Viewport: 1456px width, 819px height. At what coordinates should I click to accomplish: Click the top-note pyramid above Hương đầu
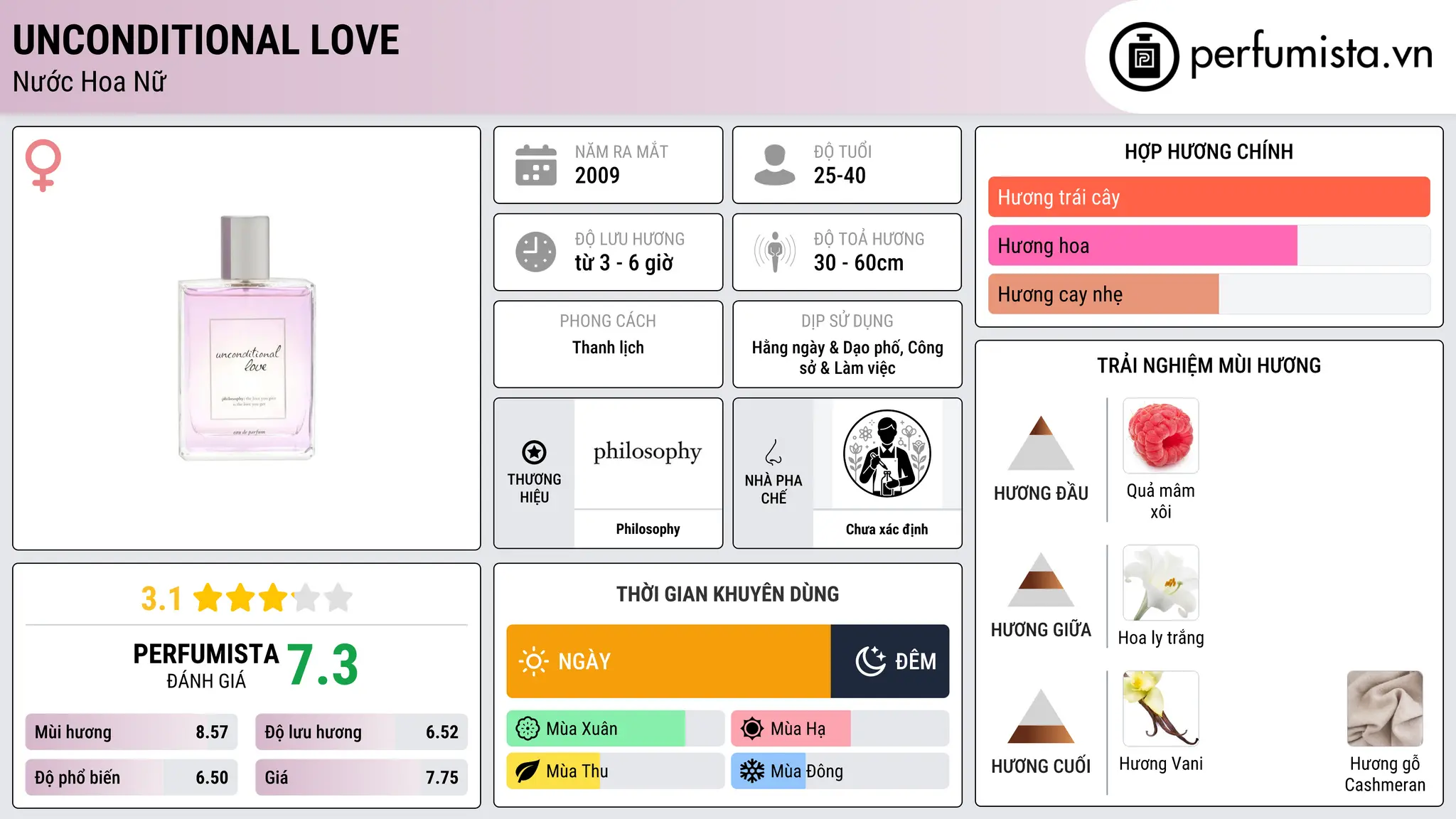1041,443
